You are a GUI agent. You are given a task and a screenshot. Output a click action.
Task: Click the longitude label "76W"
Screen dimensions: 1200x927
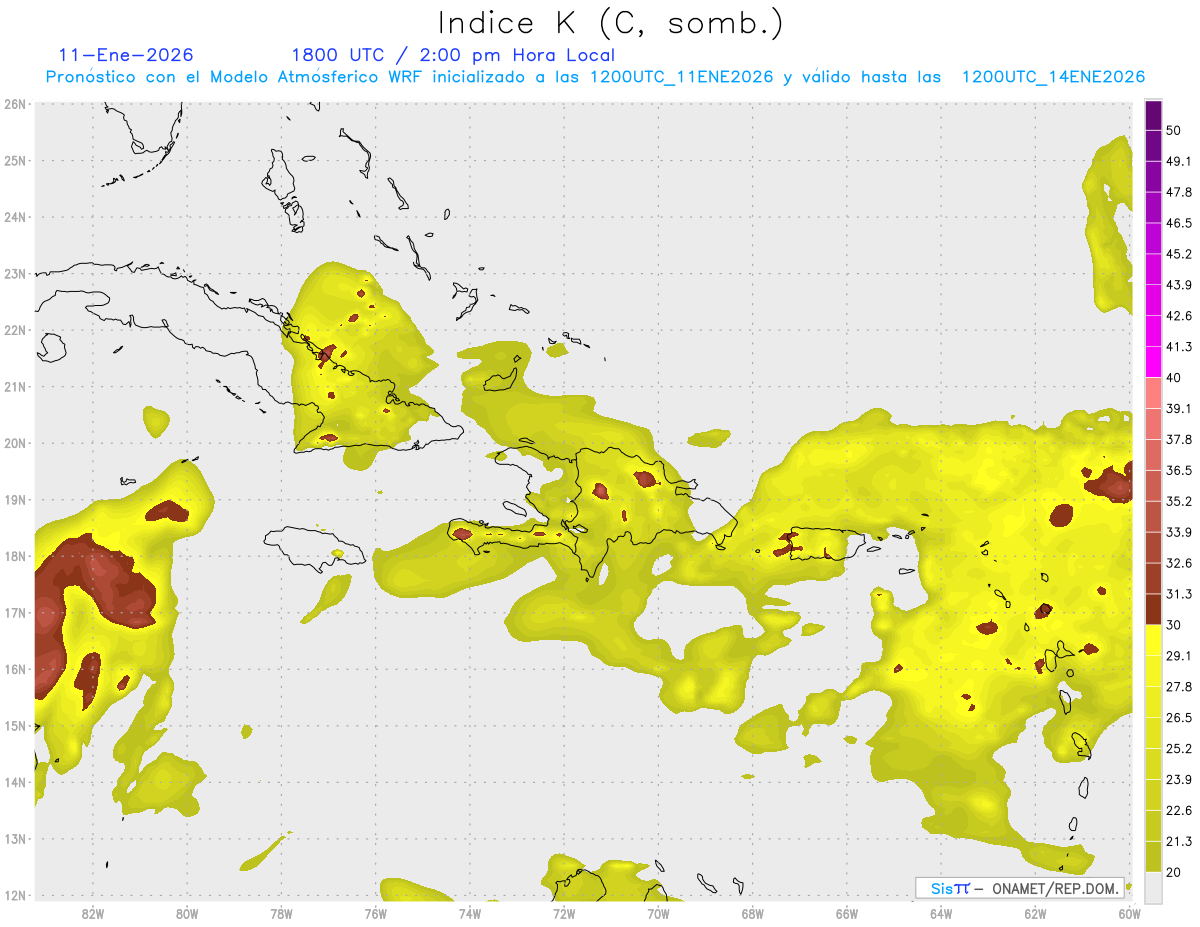(376, 914)
